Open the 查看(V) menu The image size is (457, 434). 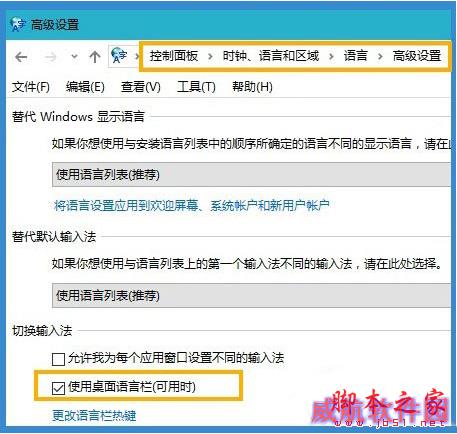click(x=141, y=87)
